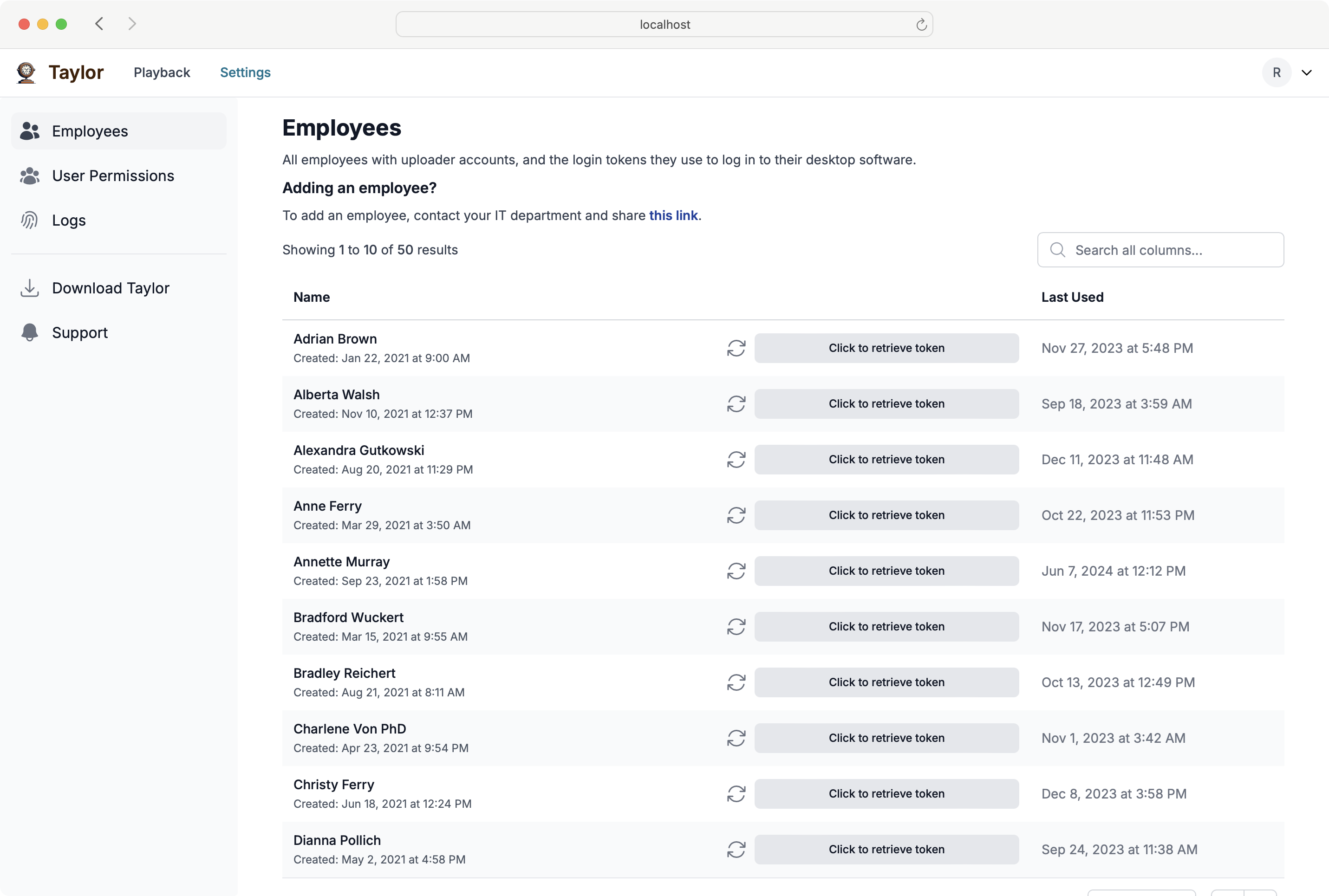Select Download Taylor in sidebar
This screenshot has height=896, width=1329.
click(111, 288)
